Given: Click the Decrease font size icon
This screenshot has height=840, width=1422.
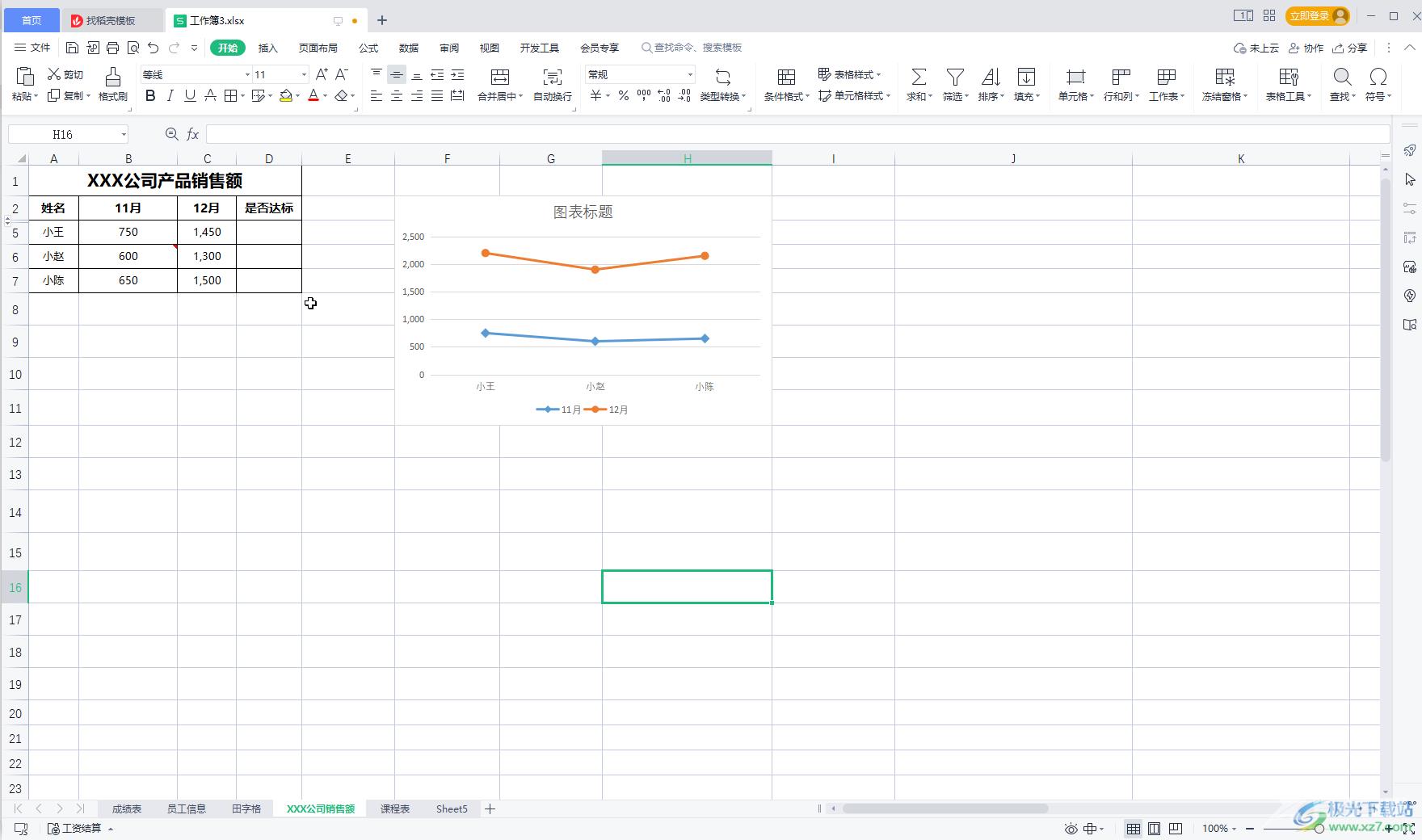Looking at the screenshot, I should tap(342, 74).
